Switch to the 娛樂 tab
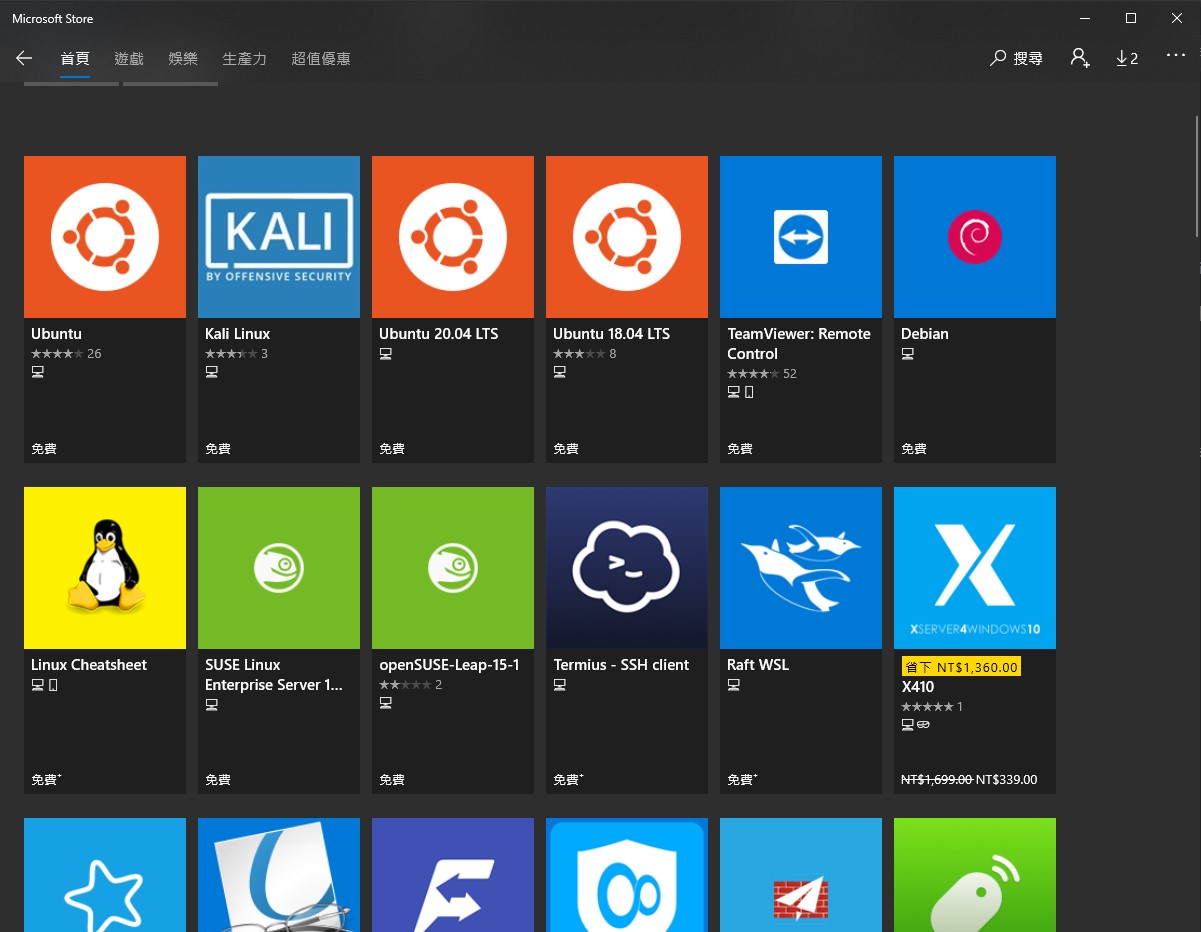This screenshot has height=932, width=1201. [183, 59]
